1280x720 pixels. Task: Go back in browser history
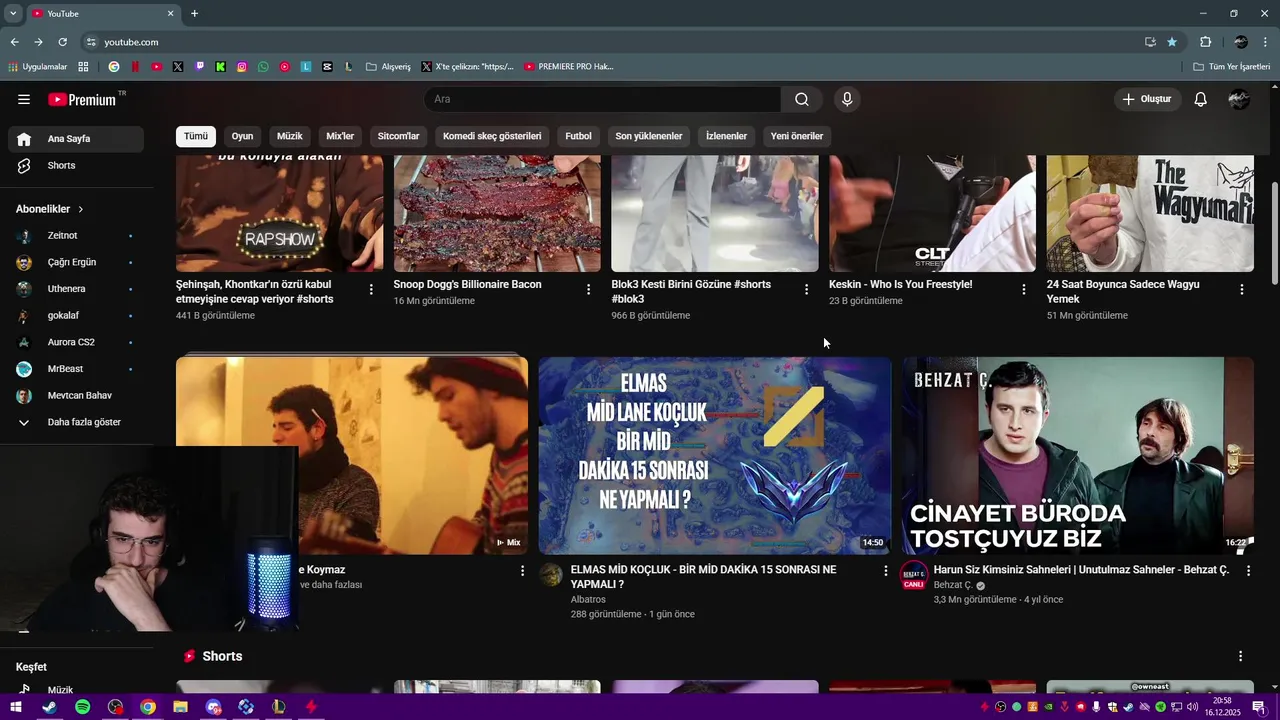pyautogui.click(x=14, y=42)
